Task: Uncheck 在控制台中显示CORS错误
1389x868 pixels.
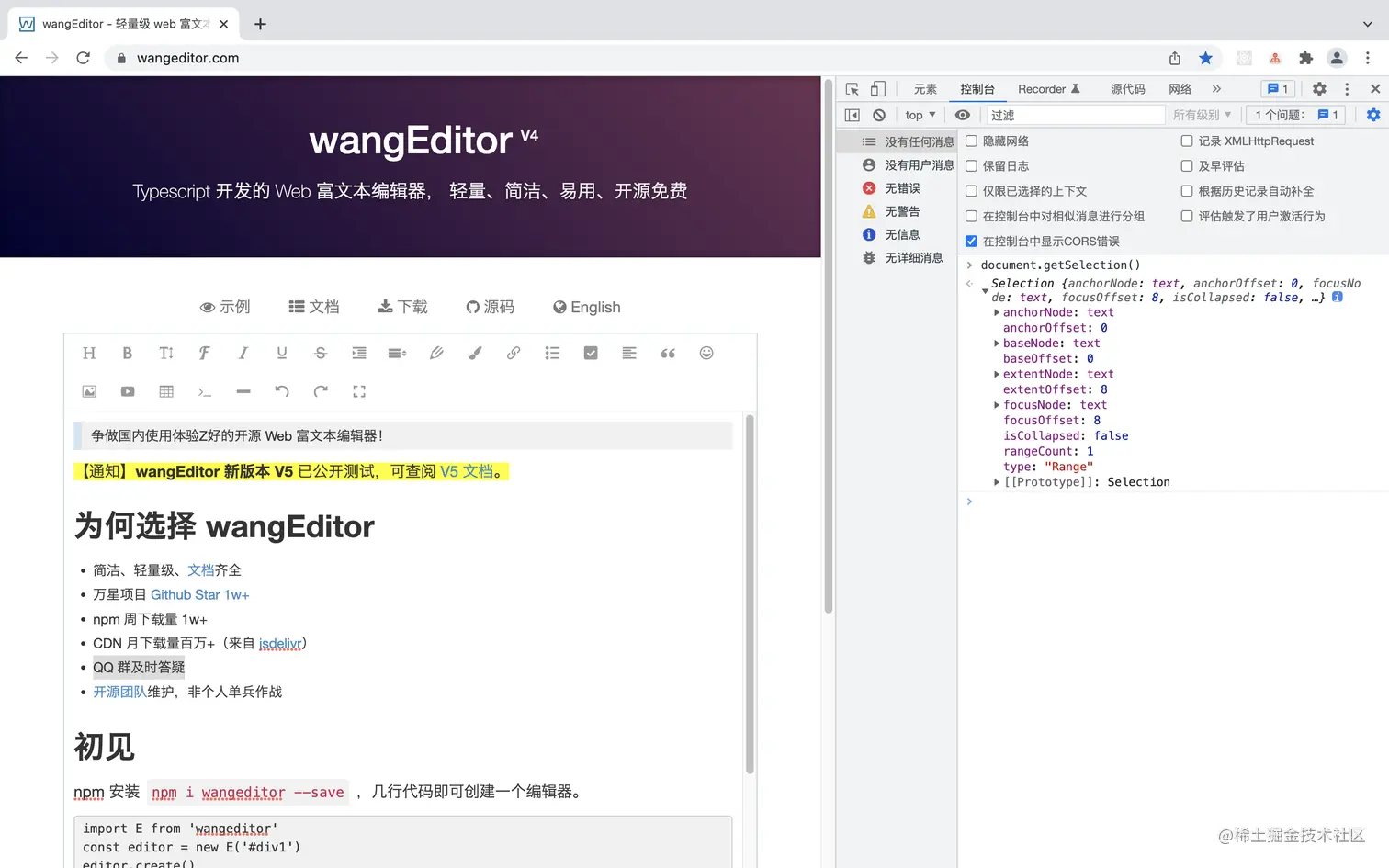Action: [x=971, y=241]
